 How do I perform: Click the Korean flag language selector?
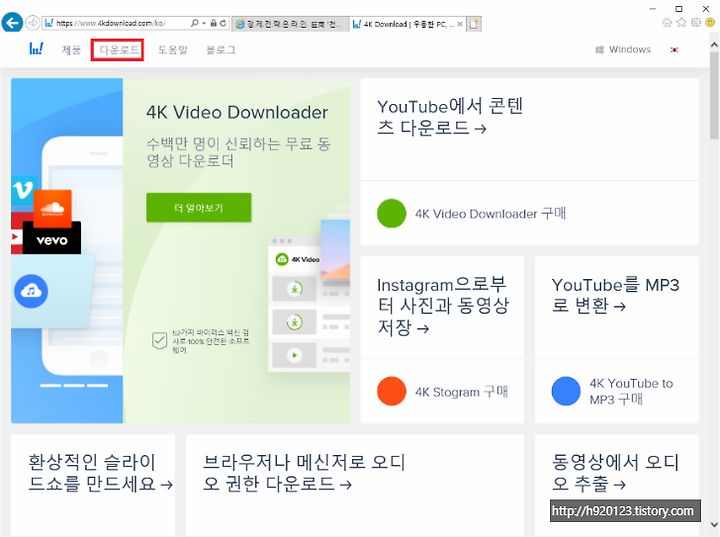click(674, 50)
